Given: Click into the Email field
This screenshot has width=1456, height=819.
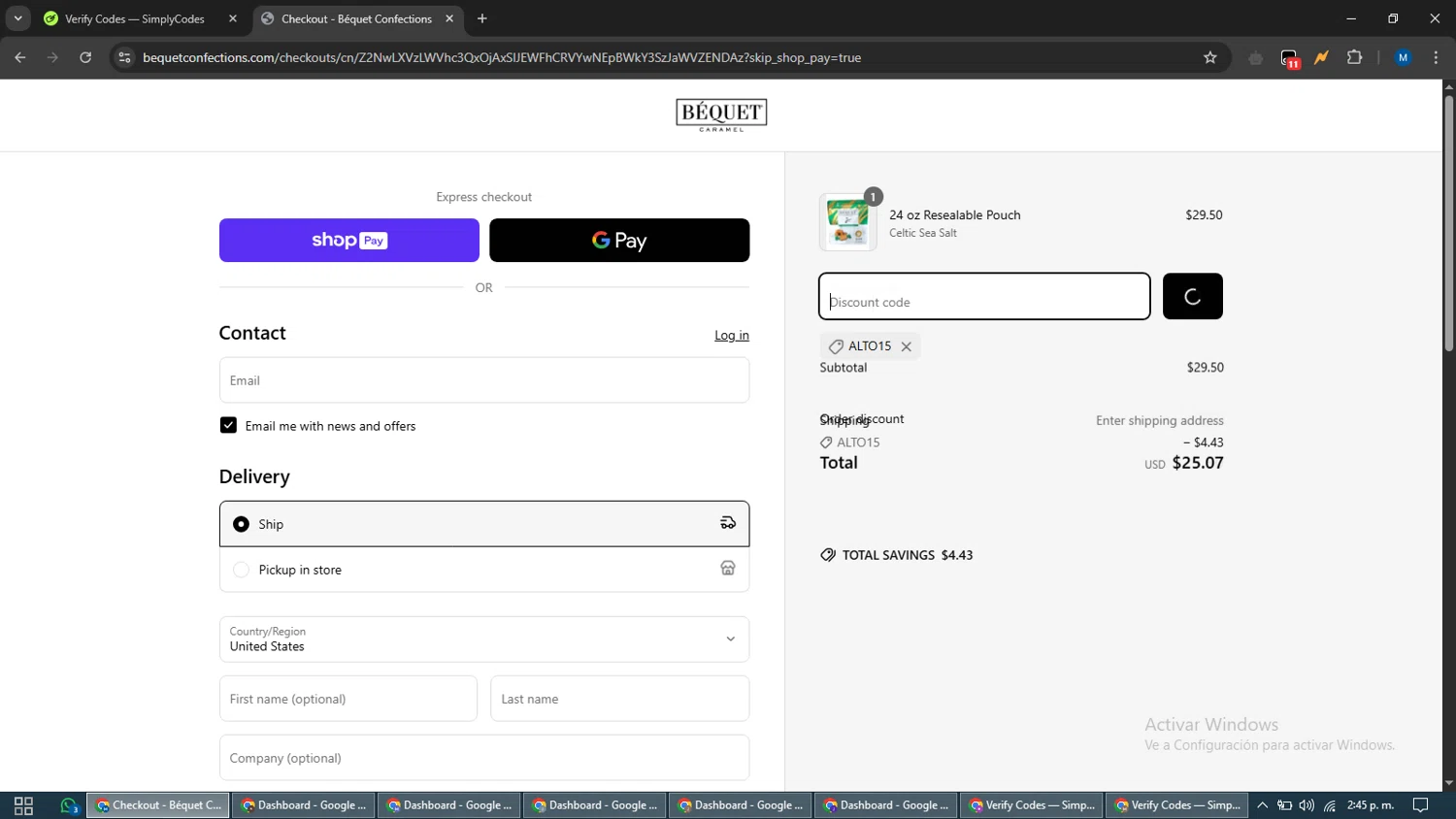Looking at the screenshot, I should [x=484, y=380].
